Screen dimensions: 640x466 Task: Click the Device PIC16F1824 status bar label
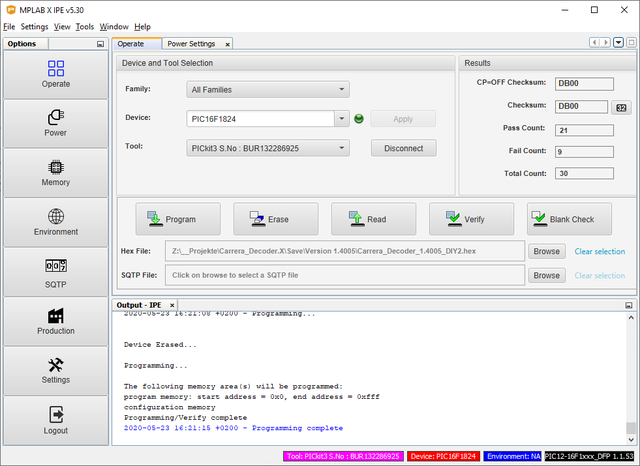pos(443,456)
